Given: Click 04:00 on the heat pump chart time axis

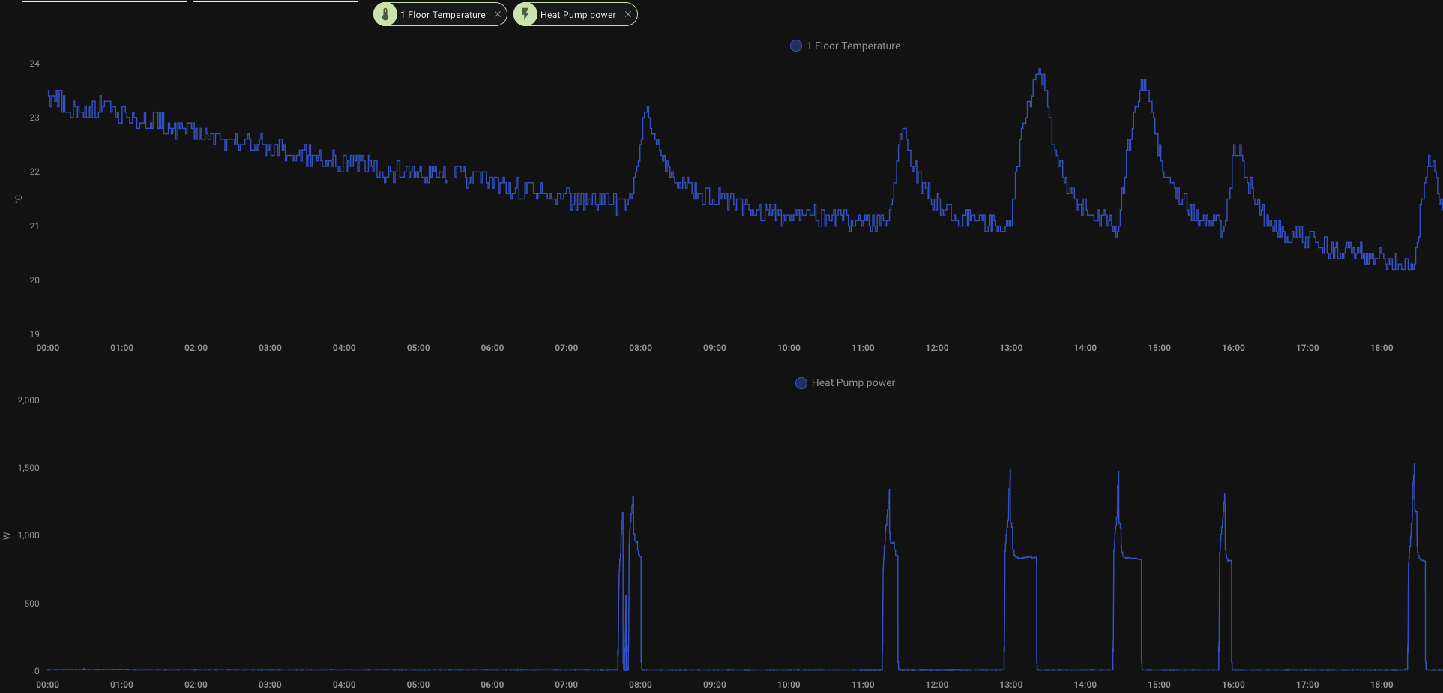Looking at the screenshot, I should pyautogui.click(x=344, y=685).
